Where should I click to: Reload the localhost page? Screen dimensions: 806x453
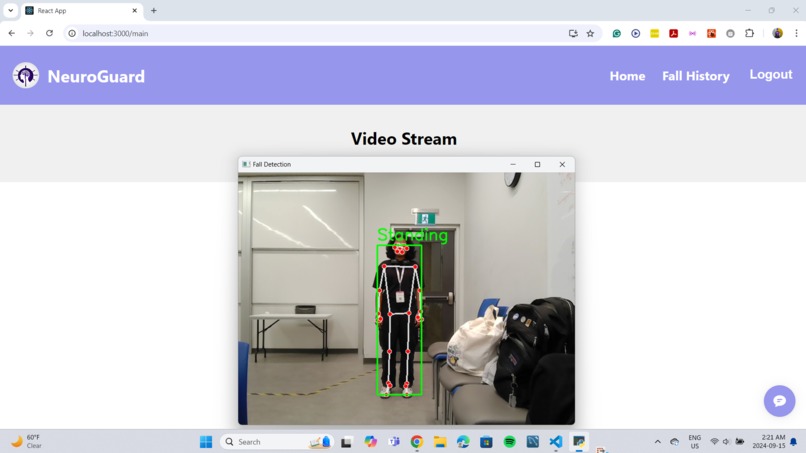49,33
